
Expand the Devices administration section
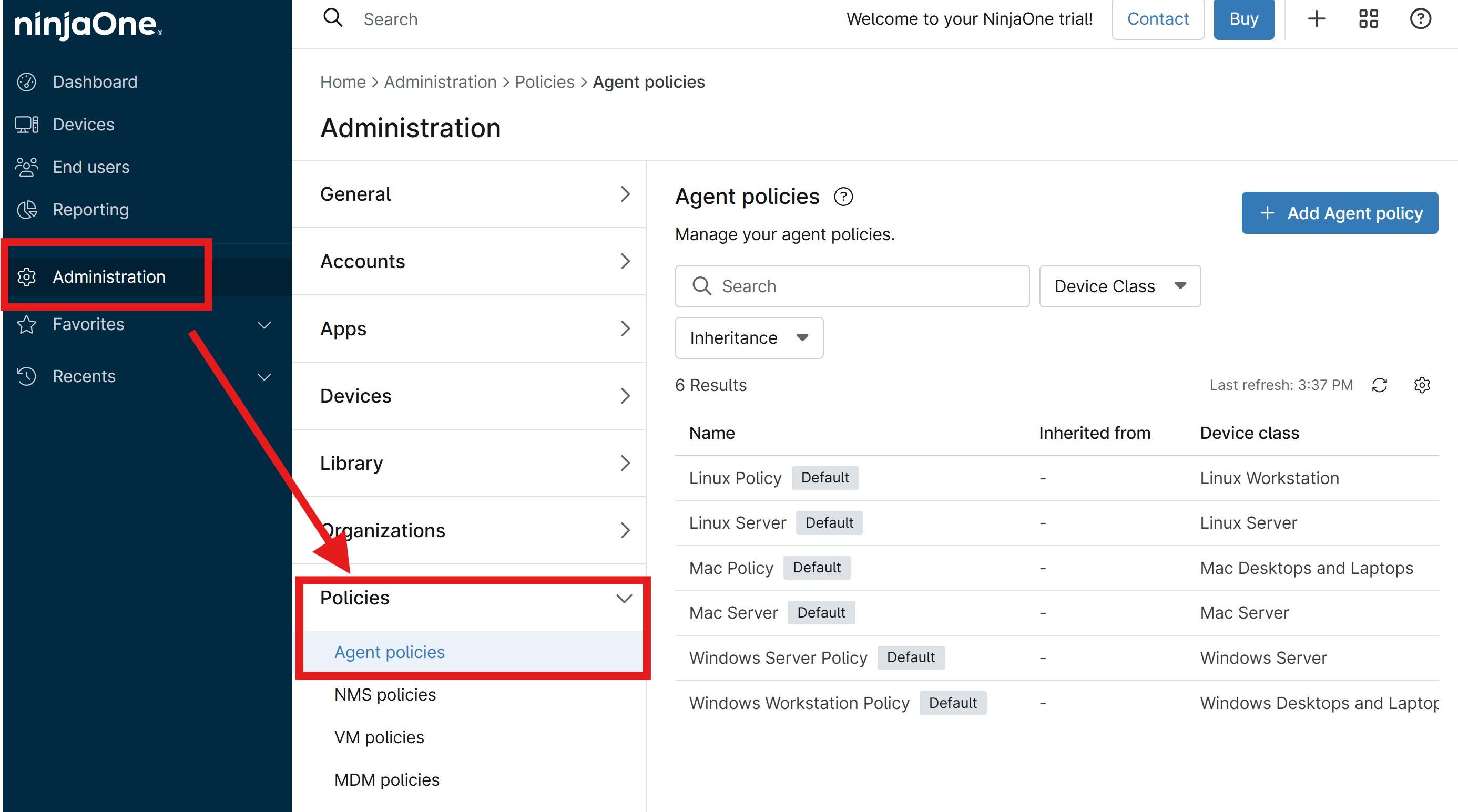click(x=469, y=396)
